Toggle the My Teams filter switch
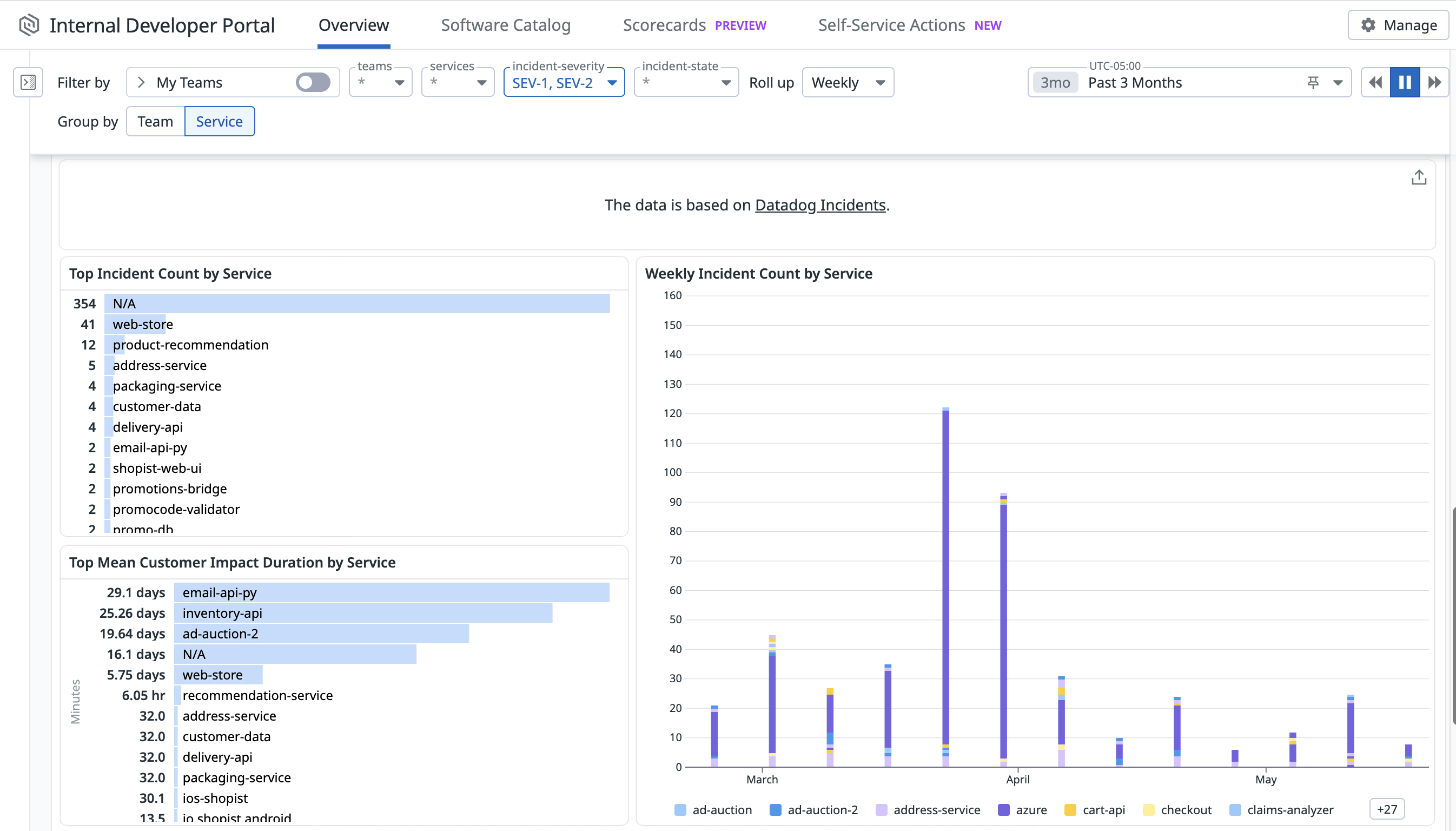This screenshot has height=831, width=1456. [x=313, y=83]
